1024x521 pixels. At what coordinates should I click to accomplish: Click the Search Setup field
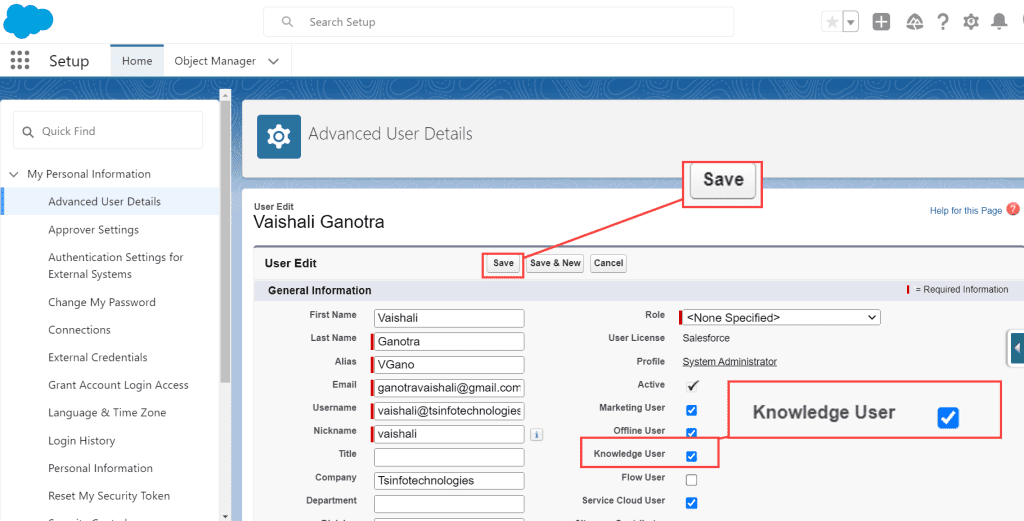tap(498, 22)
